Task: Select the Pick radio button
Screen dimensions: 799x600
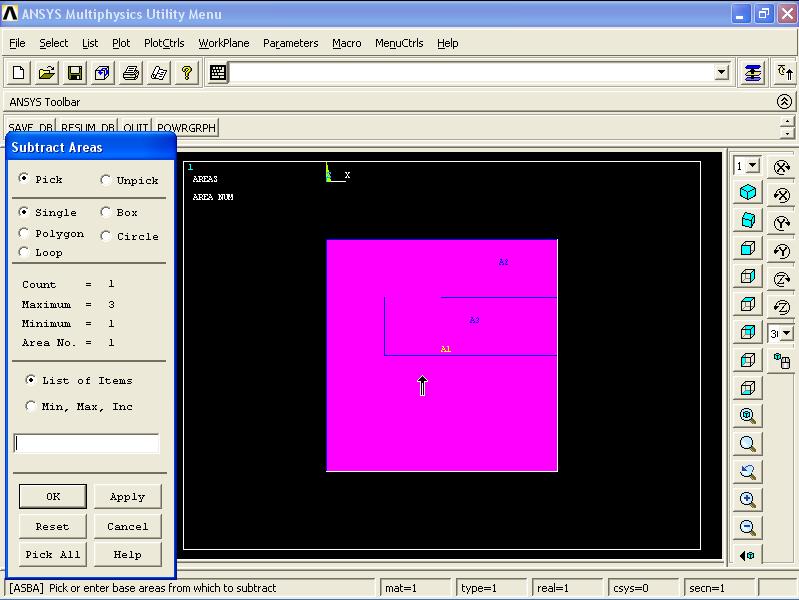Action: coord(23,178)
